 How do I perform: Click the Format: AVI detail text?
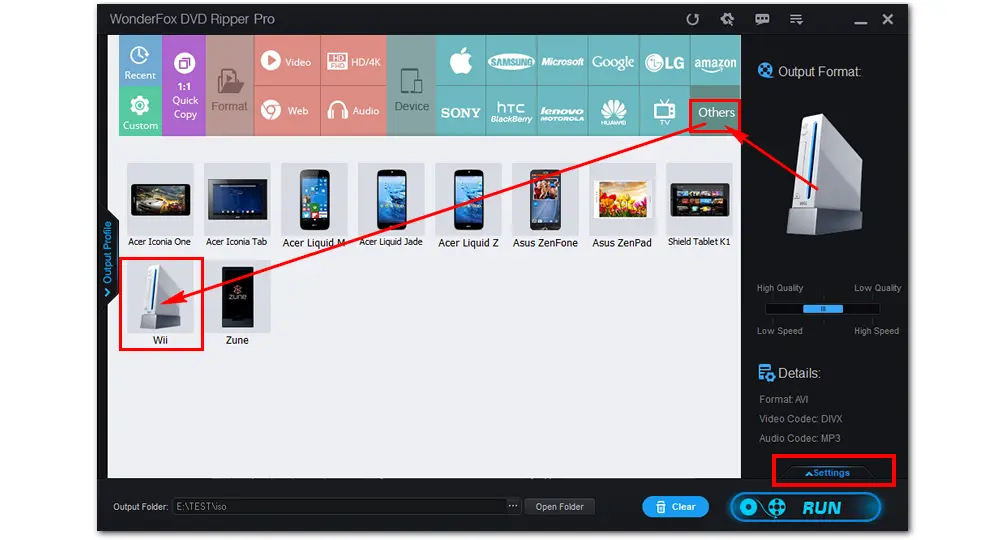coord(783,399)
